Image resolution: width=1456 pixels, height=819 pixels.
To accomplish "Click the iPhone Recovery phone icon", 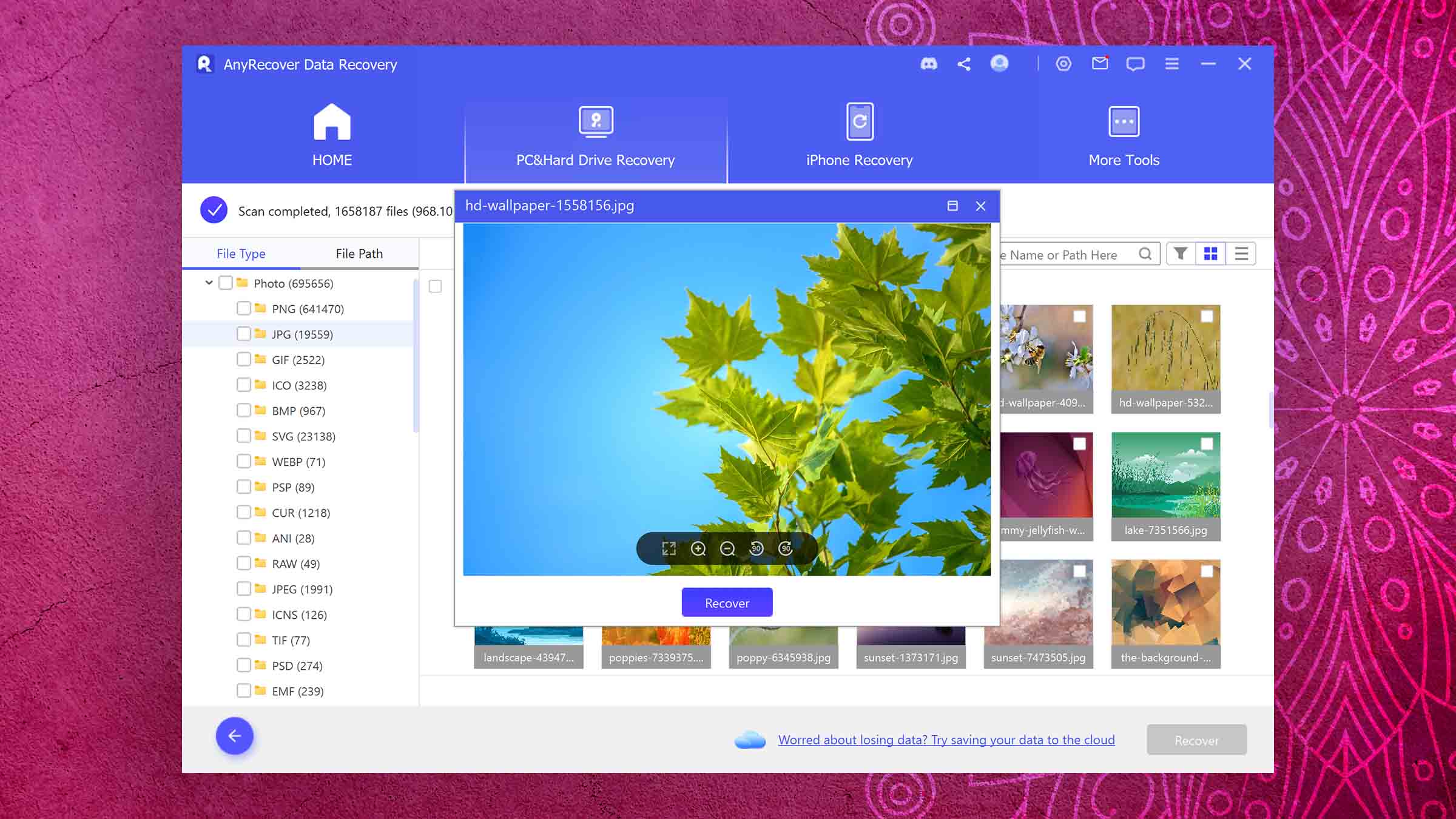I will click(860, 121).
